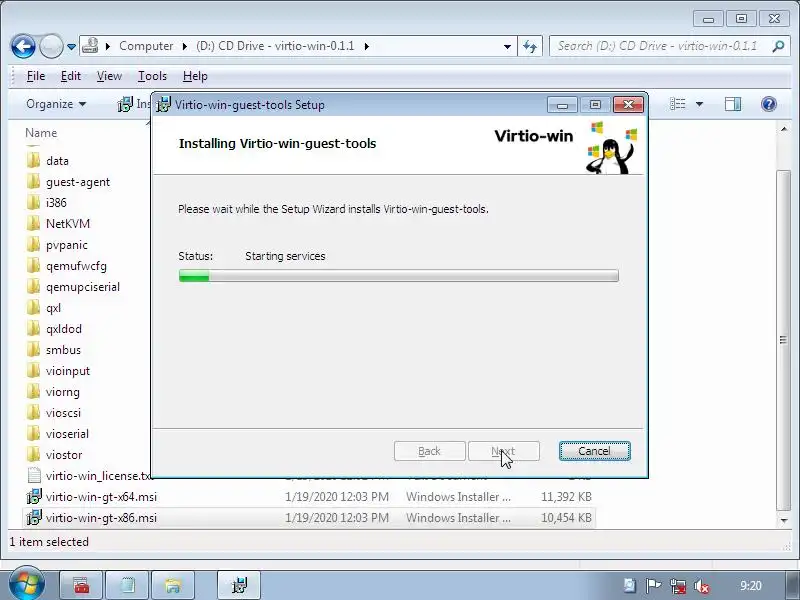Select the qemufwcfg folder

tap(76, 266)
